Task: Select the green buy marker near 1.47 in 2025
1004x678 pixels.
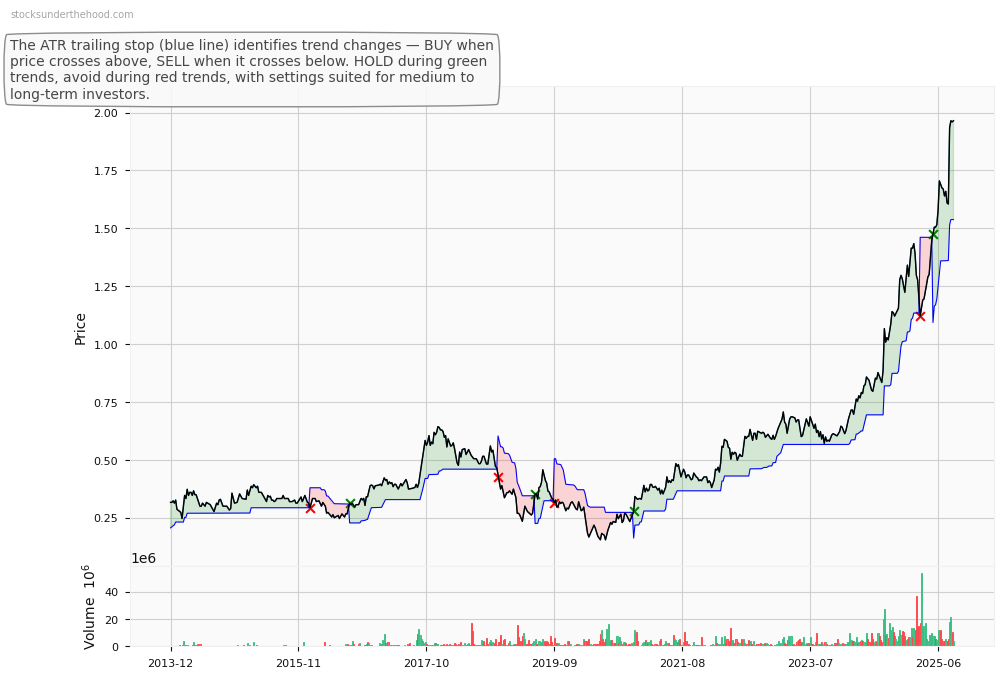Action: [934, 234]
